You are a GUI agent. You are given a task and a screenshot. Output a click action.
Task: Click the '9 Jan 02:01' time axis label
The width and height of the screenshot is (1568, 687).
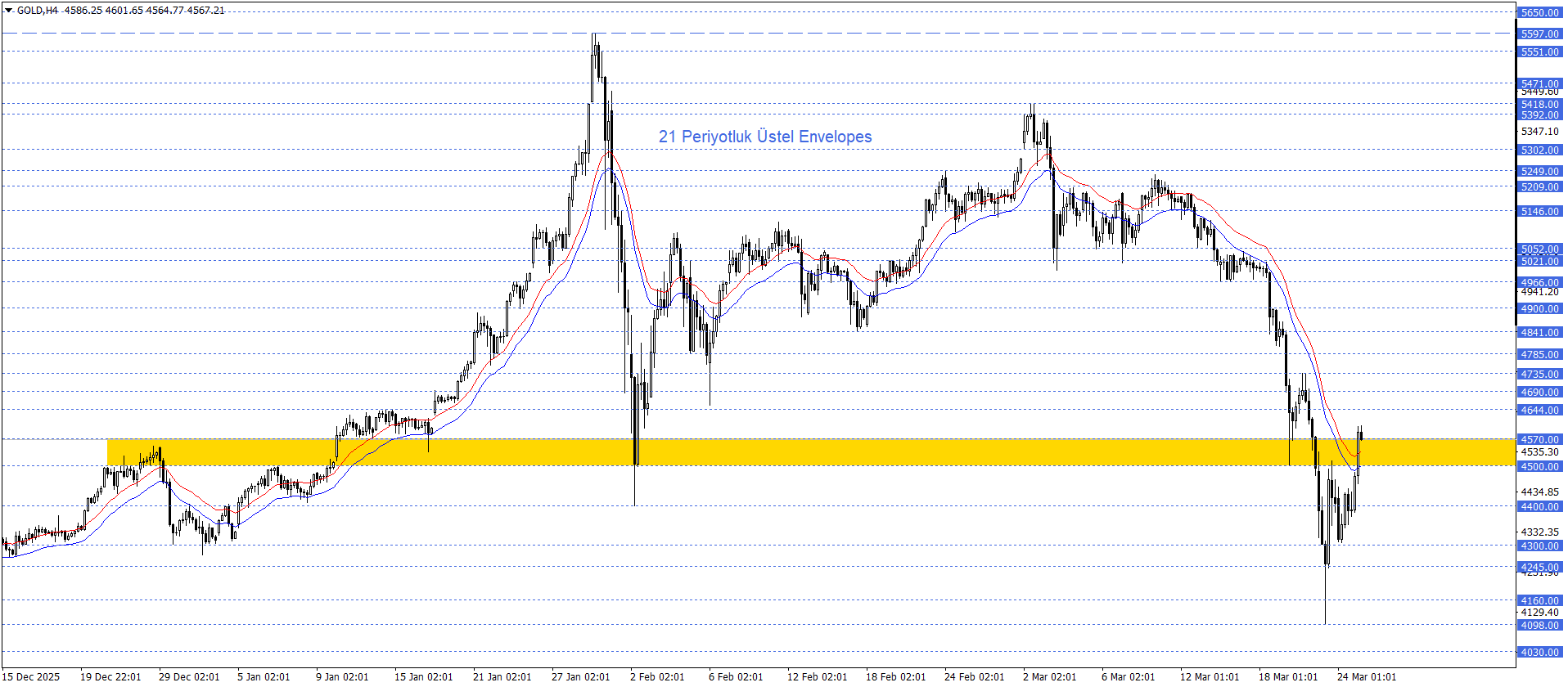click(x=342, y=677)
